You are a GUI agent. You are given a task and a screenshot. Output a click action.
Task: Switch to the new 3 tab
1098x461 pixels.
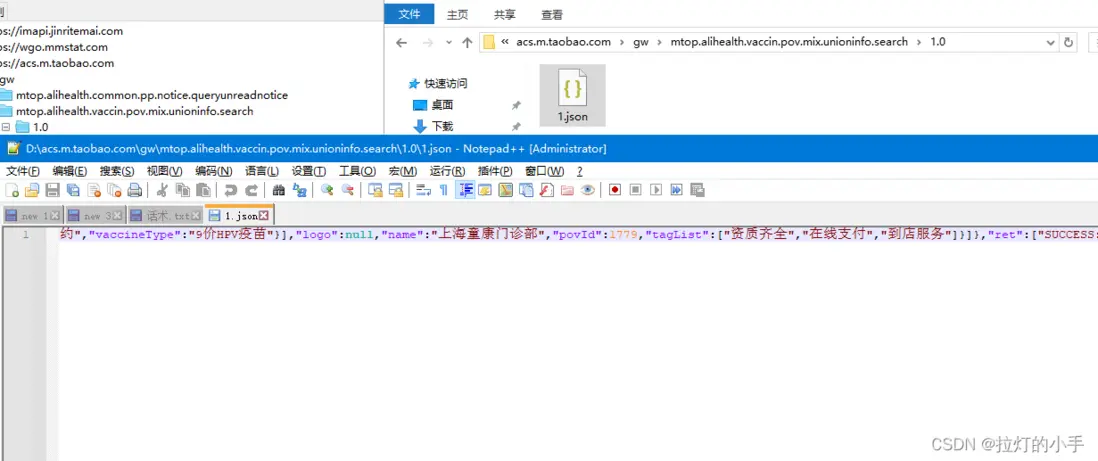click(95, 215)
